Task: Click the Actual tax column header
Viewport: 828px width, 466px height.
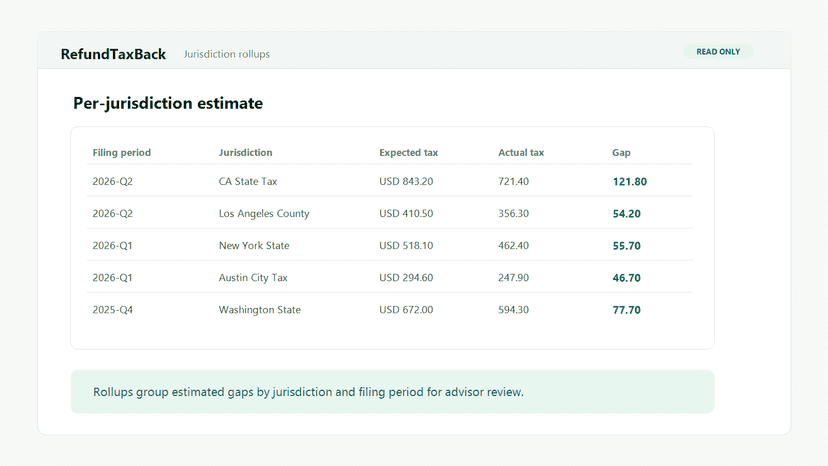Action: pyautogui.click(x=521, y=152)
